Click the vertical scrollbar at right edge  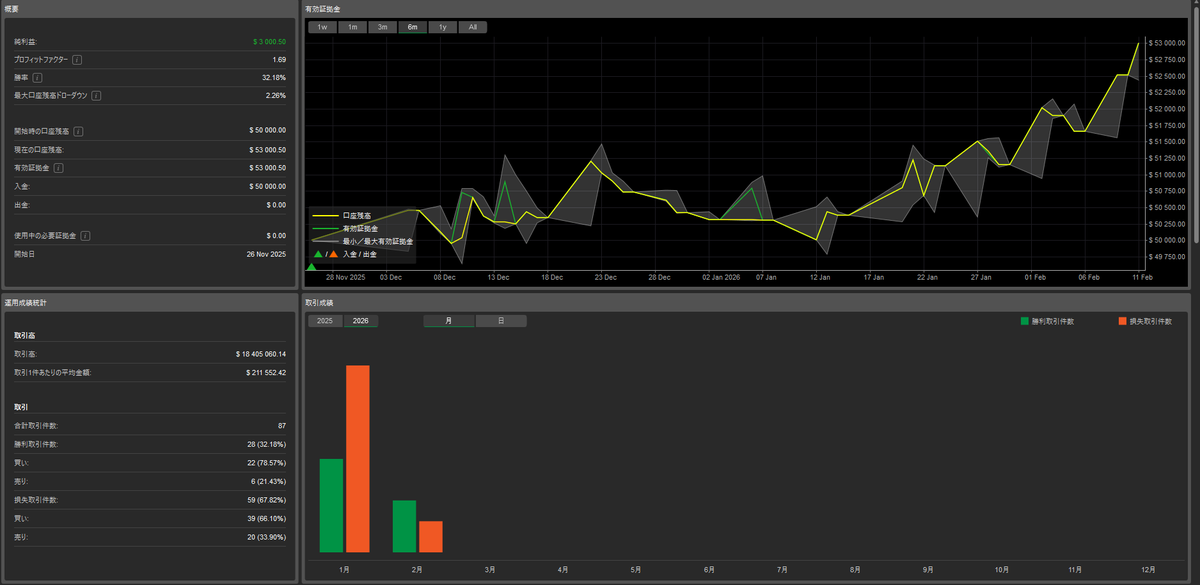pos(1195,123)
